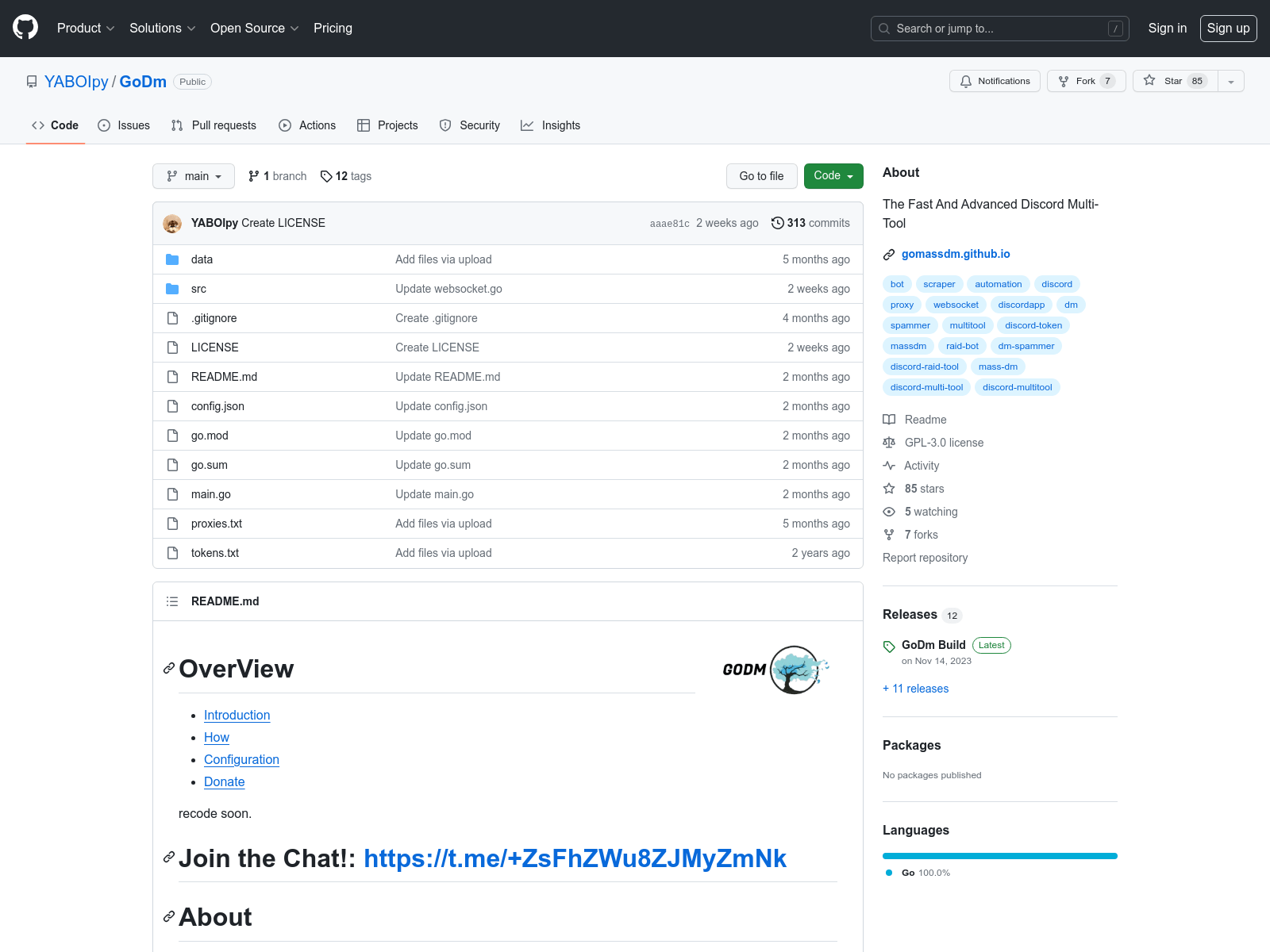Open the data folder icon
This screenshot has width=1270, height=952.
[172, 259]
